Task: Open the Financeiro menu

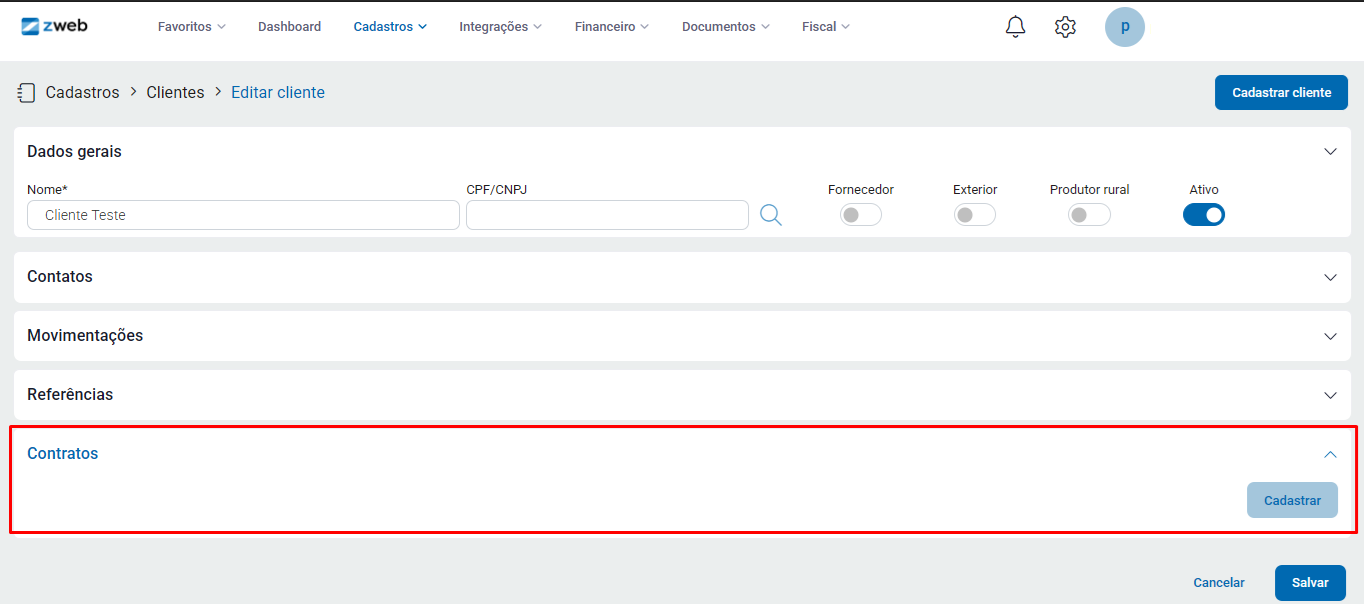Action: (x=611, y=27)
